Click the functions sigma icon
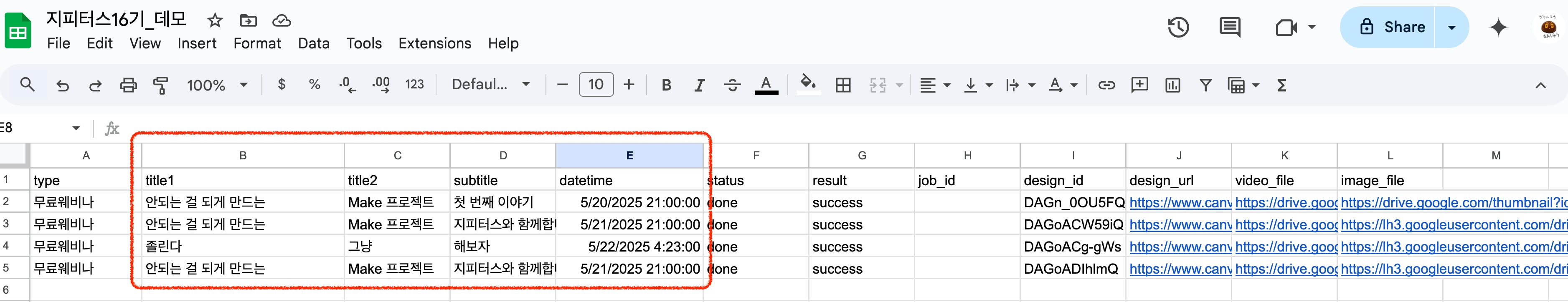The height and width of the screenshot is (302, 1568). click(1281, 85)
